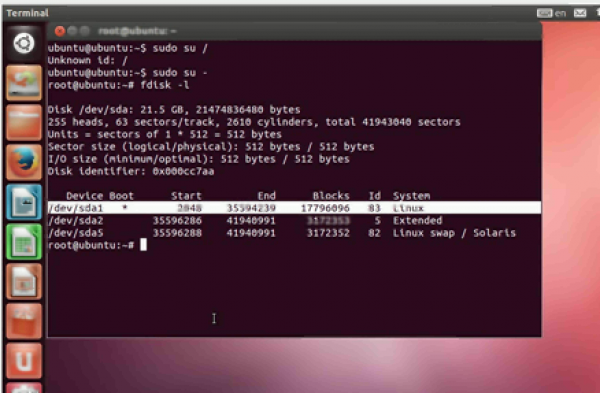This screenshot has height=393, width=600.
Task: Open the Files folder launcher icon
Action: point(24,122)
